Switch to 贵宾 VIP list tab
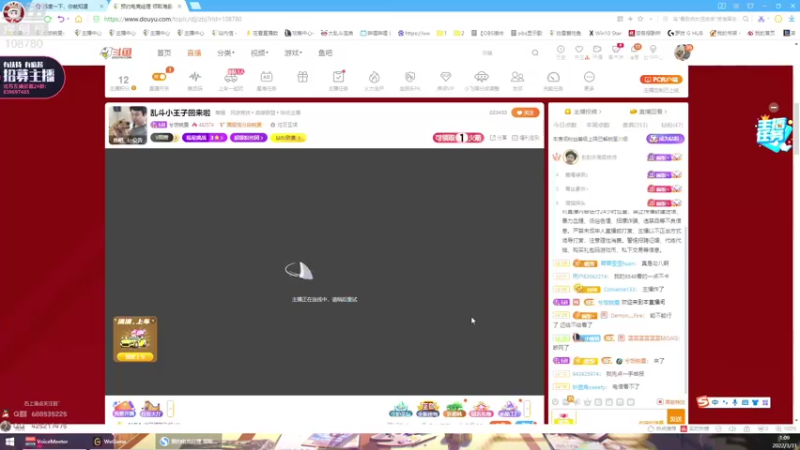The width and height of the screenshot is (800, 450). tap(635, 125)
